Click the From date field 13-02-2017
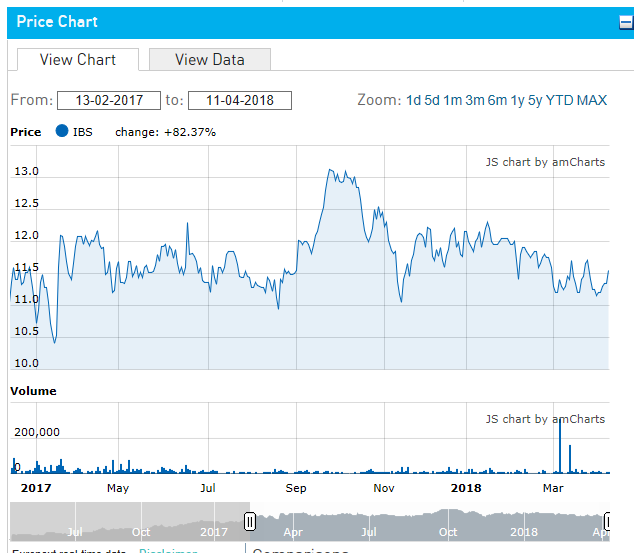This screenshot has height=553, width=634. [109, 100]
